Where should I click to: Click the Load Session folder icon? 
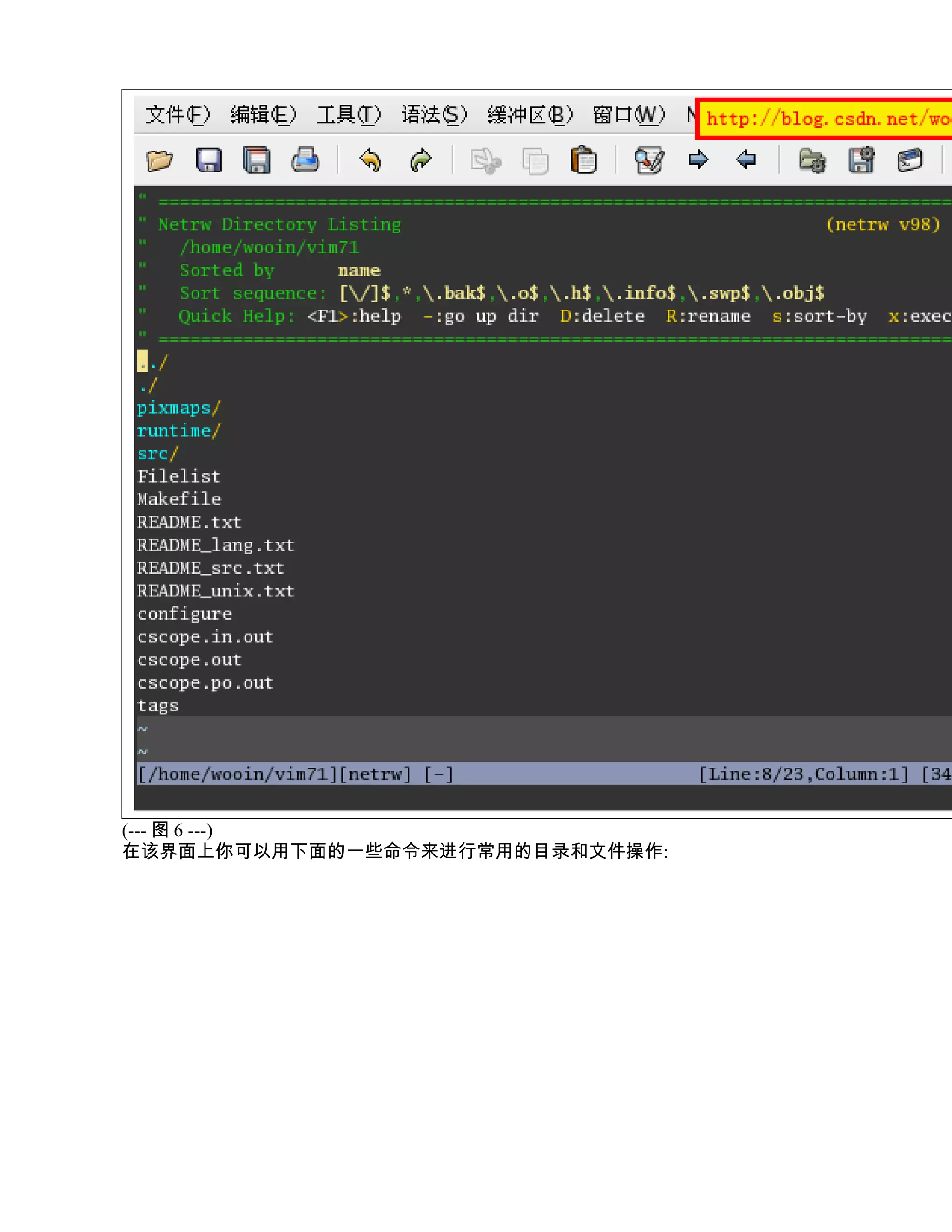click(812, 161)
